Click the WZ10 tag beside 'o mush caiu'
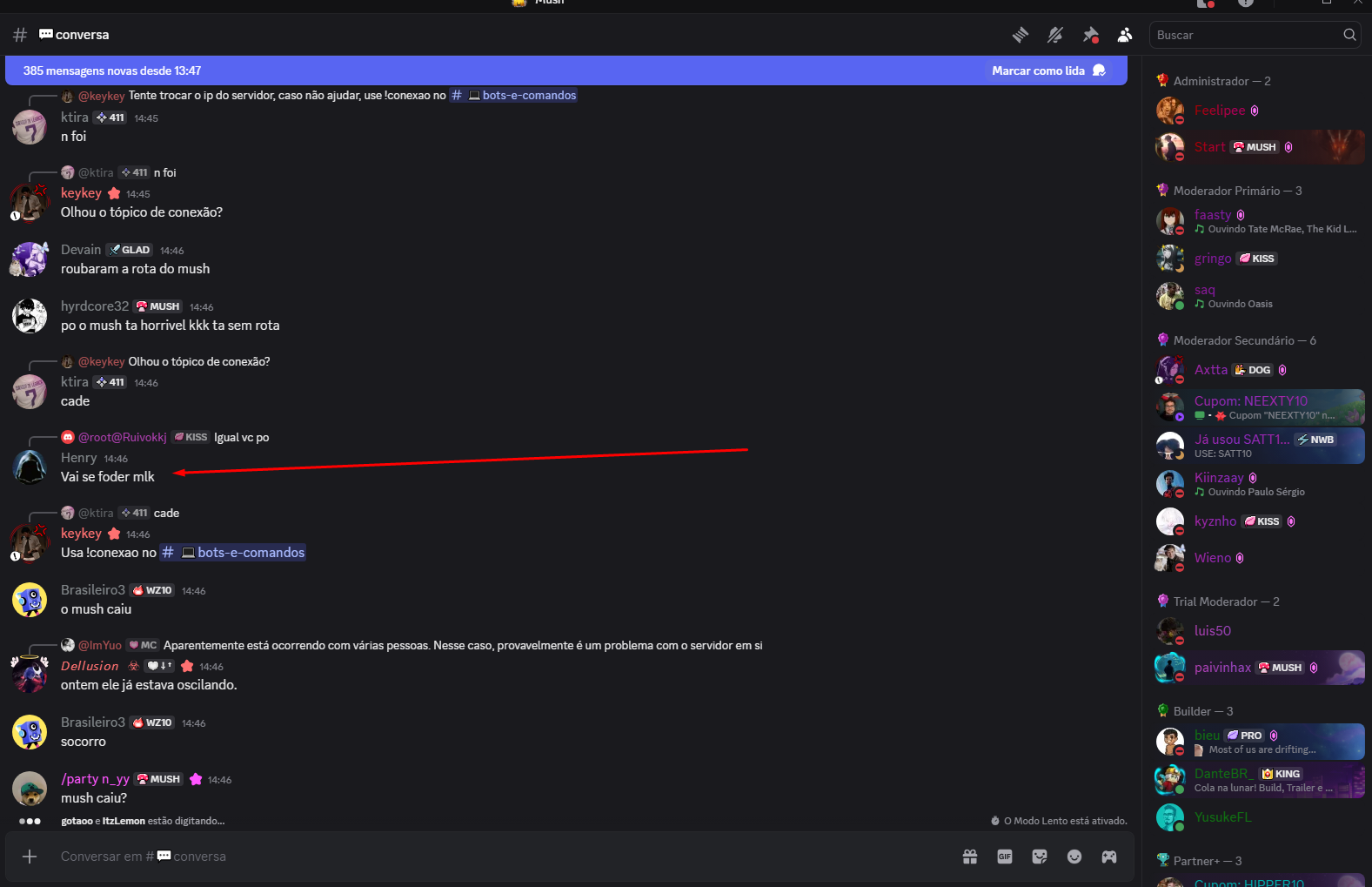Viewport: 1372px width, 887px height. pos(152,590)
